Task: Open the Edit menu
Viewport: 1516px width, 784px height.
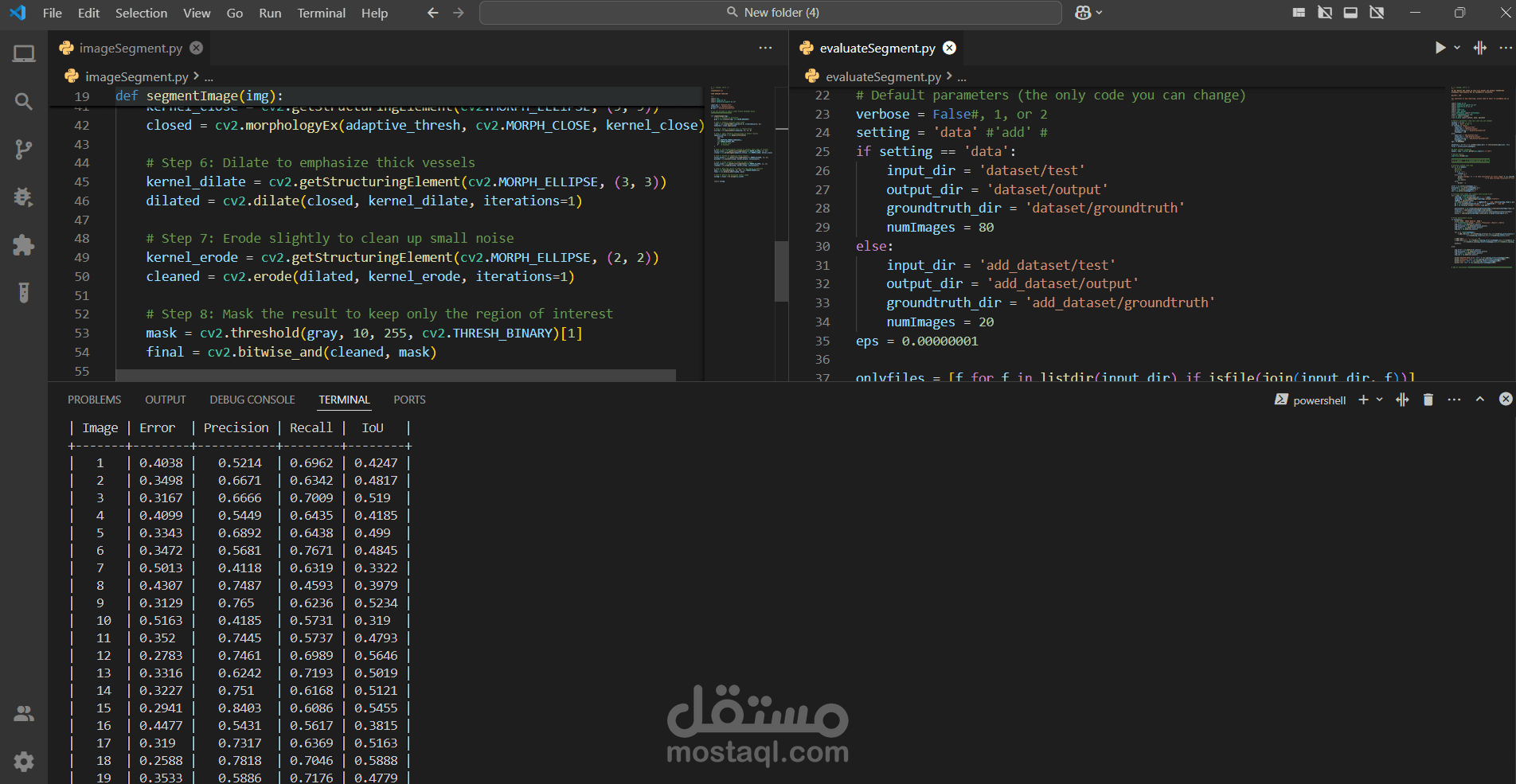Action: pyautogui.click(x=89, y=13)
